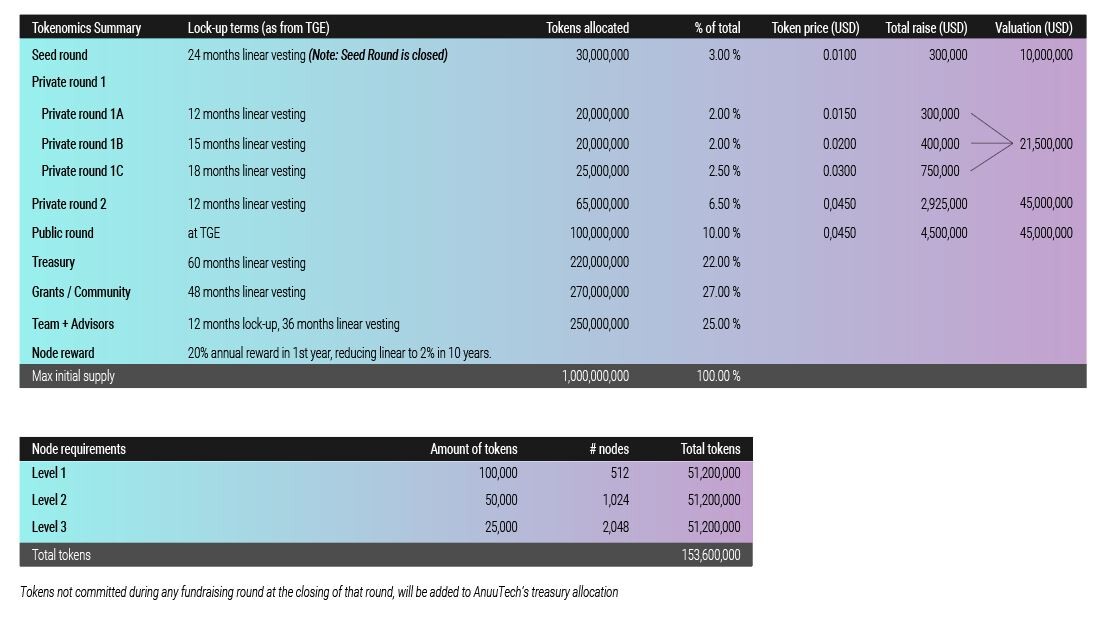
Task: Click the Team + Advisors row label
Action: [x=73, y=324]
